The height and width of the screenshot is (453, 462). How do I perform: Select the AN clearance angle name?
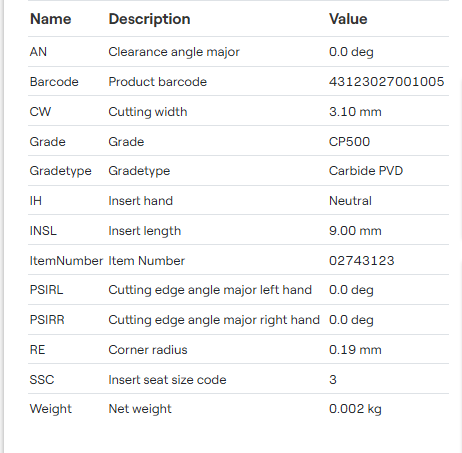38,52
